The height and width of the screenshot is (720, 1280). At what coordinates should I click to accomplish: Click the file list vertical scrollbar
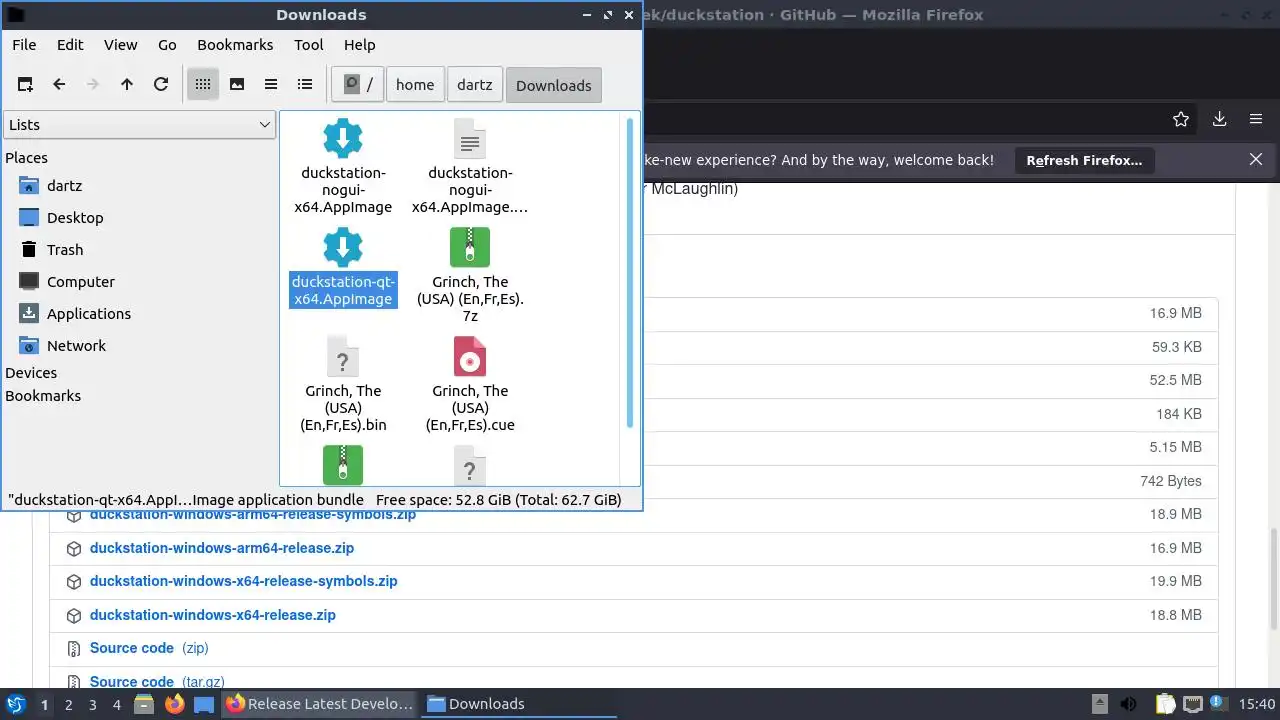pyautogui.click(x=630, y=272)
